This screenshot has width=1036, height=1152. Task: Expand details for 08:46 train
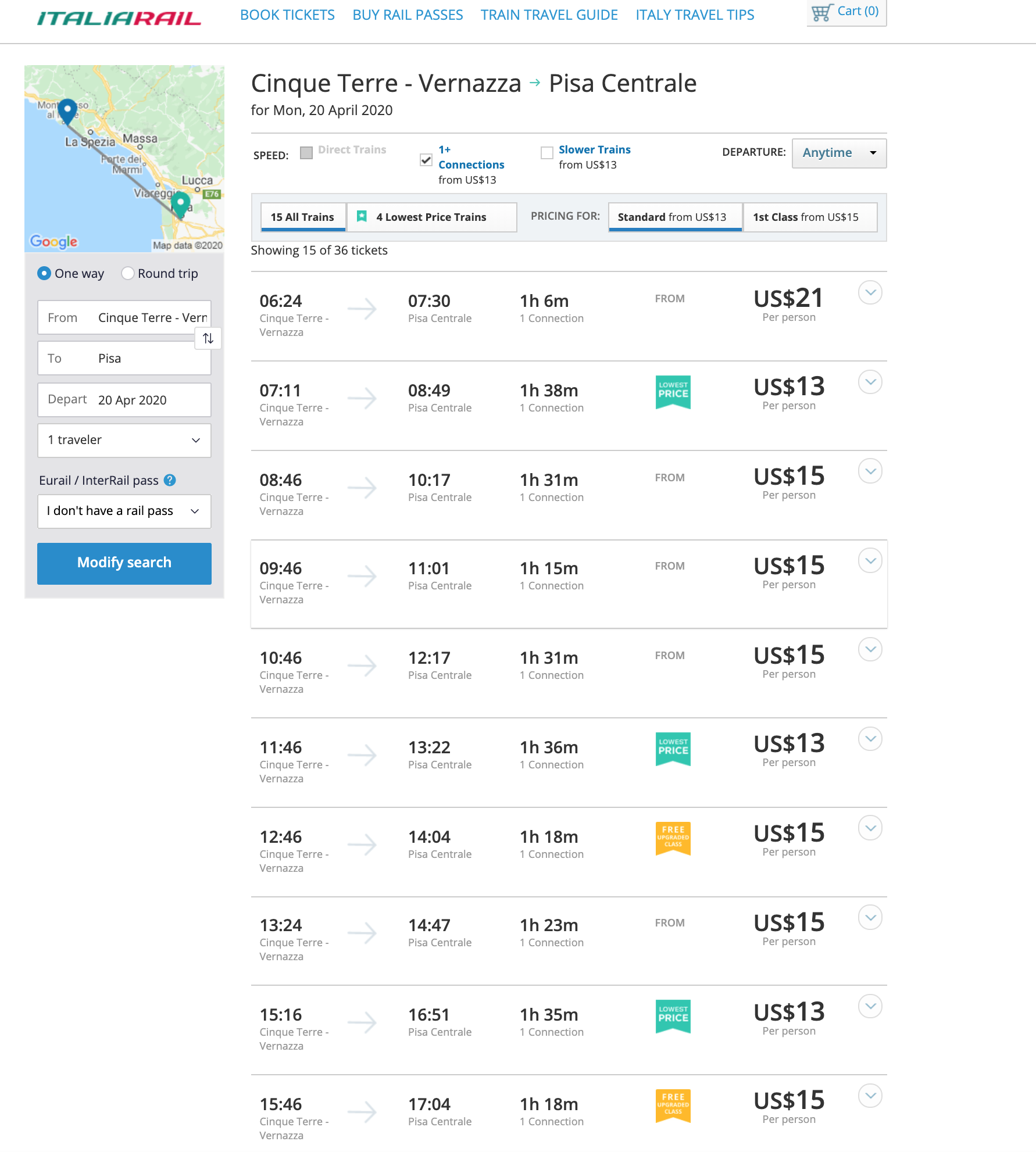pos(870,471)
